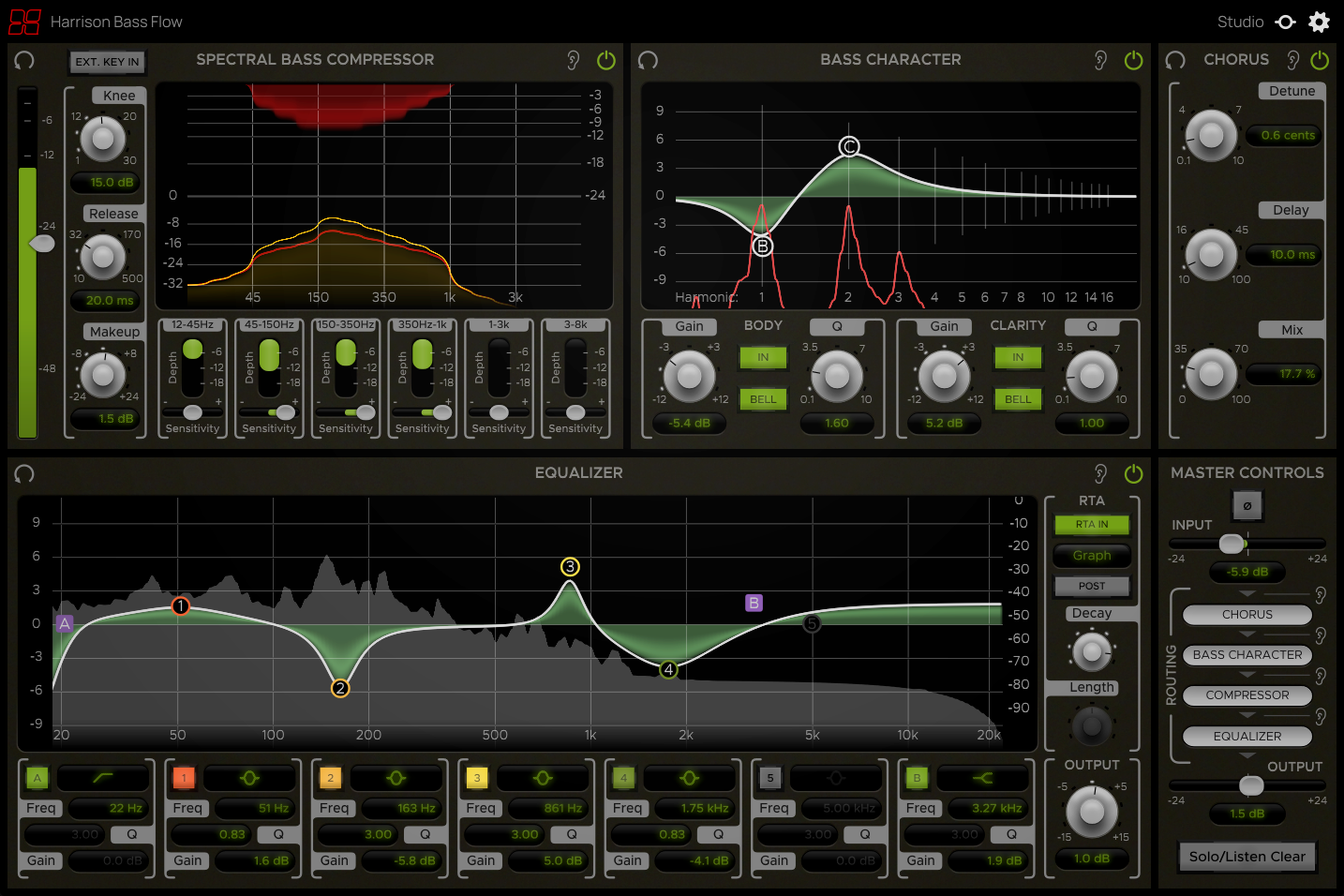Click the RTA Decay knob
Screen dimensions: 1344x896
tap(1092, 650)
